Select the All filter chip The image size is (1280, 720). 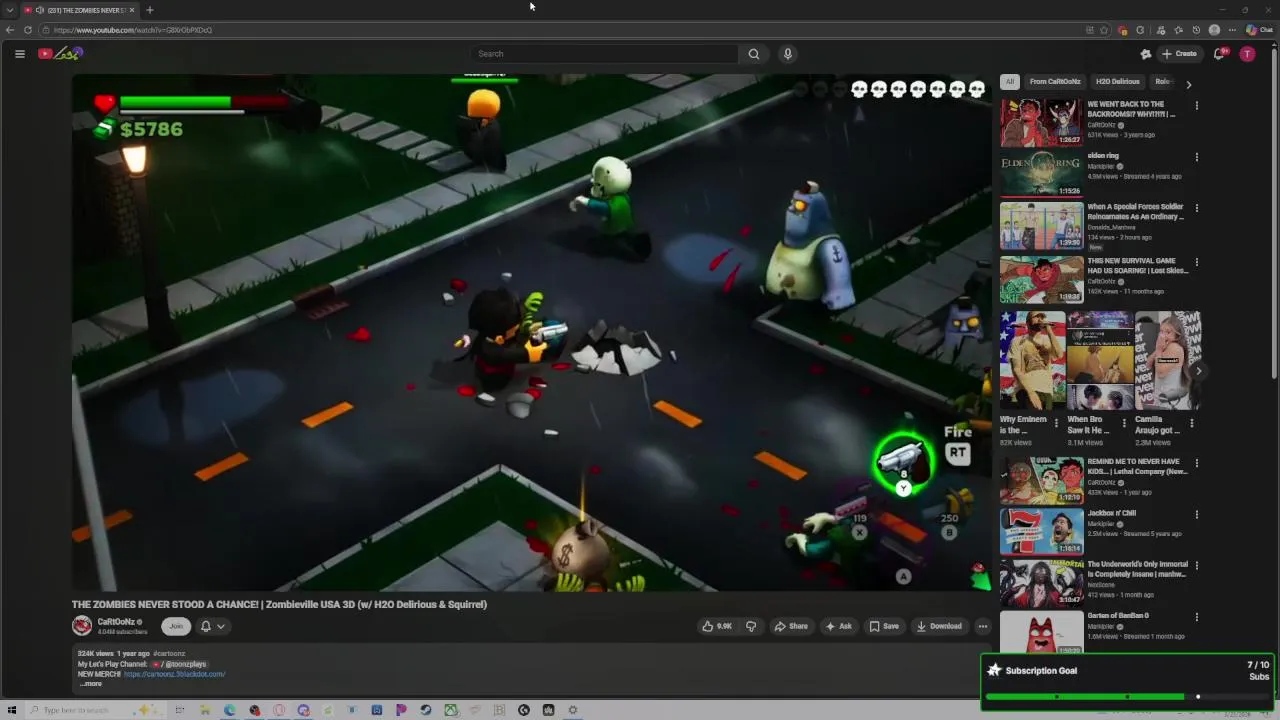[x=1010, y=82]
